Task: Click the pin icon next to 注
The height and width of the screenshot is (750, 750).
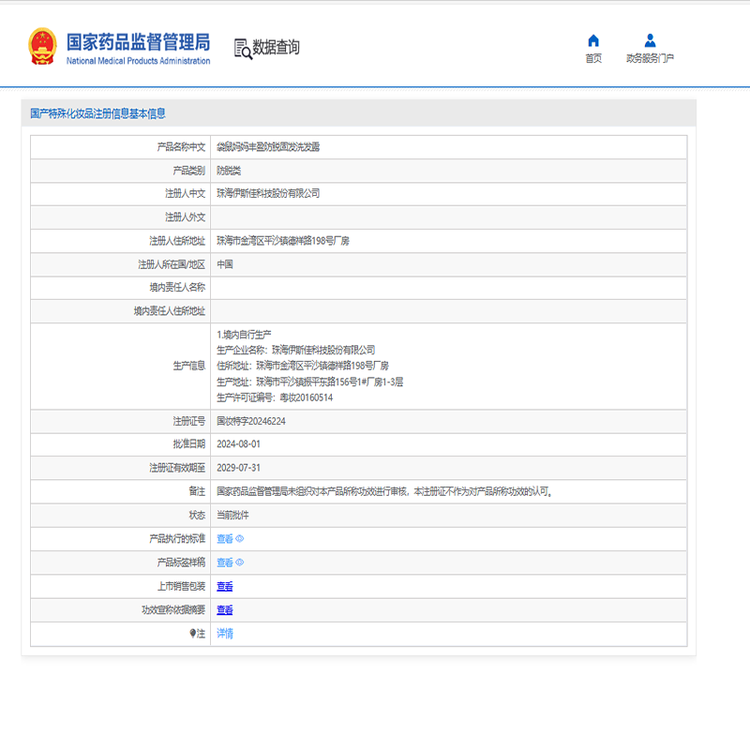Action: [x=193, y=634]
